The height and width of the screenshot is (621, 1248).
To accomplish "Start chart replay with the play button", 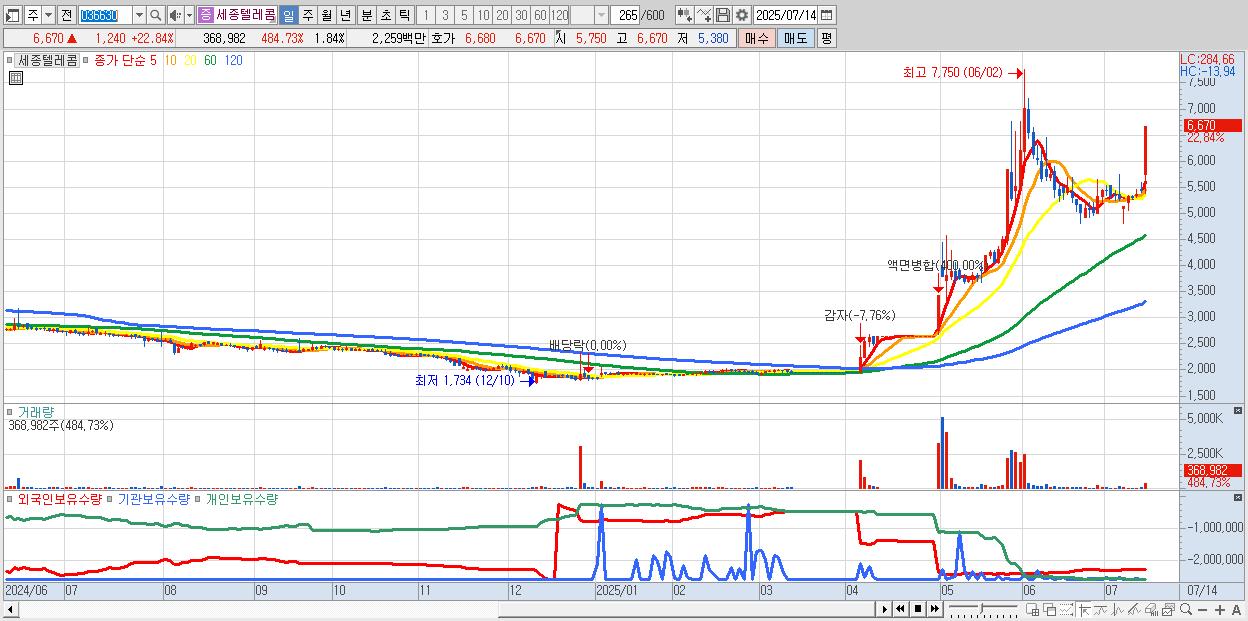I will click(885, 608).
